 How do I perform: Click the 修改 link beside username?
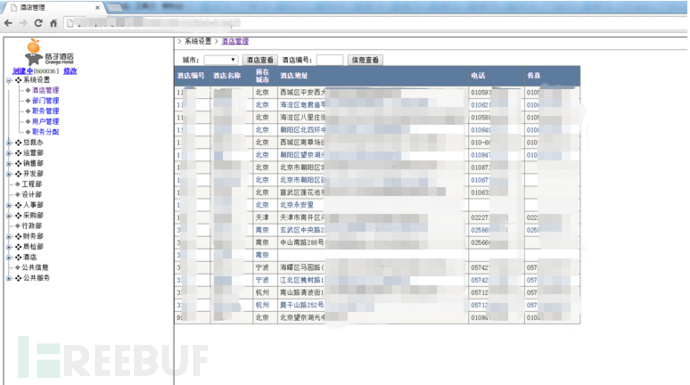70,71
